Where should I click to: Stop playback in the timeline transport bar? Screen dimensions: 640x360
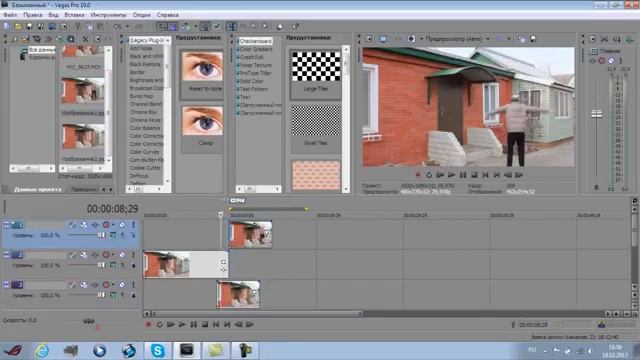pos(205,324)
